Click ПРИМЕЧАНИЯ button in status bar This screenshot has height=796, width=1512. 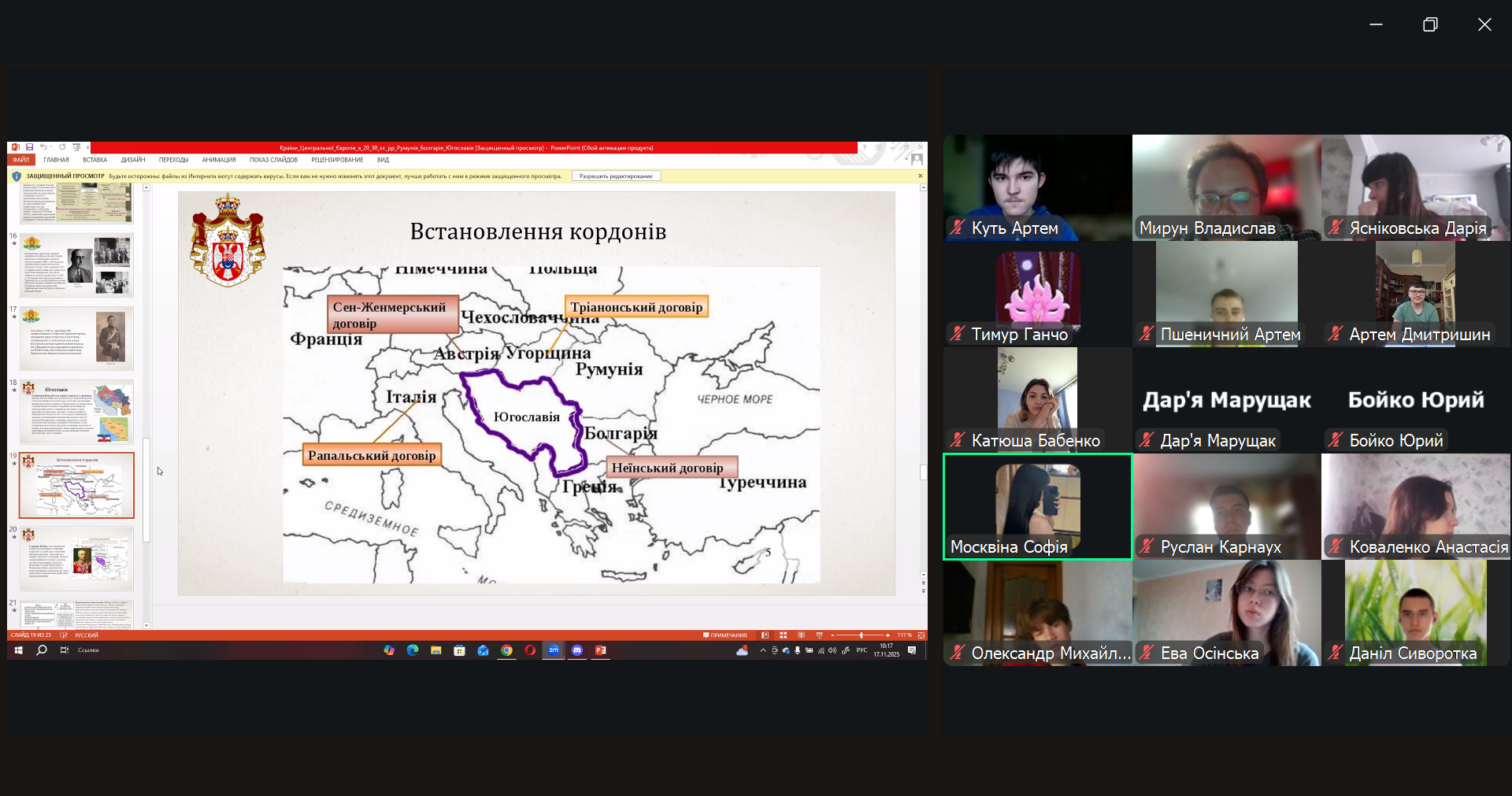[725, 635]
